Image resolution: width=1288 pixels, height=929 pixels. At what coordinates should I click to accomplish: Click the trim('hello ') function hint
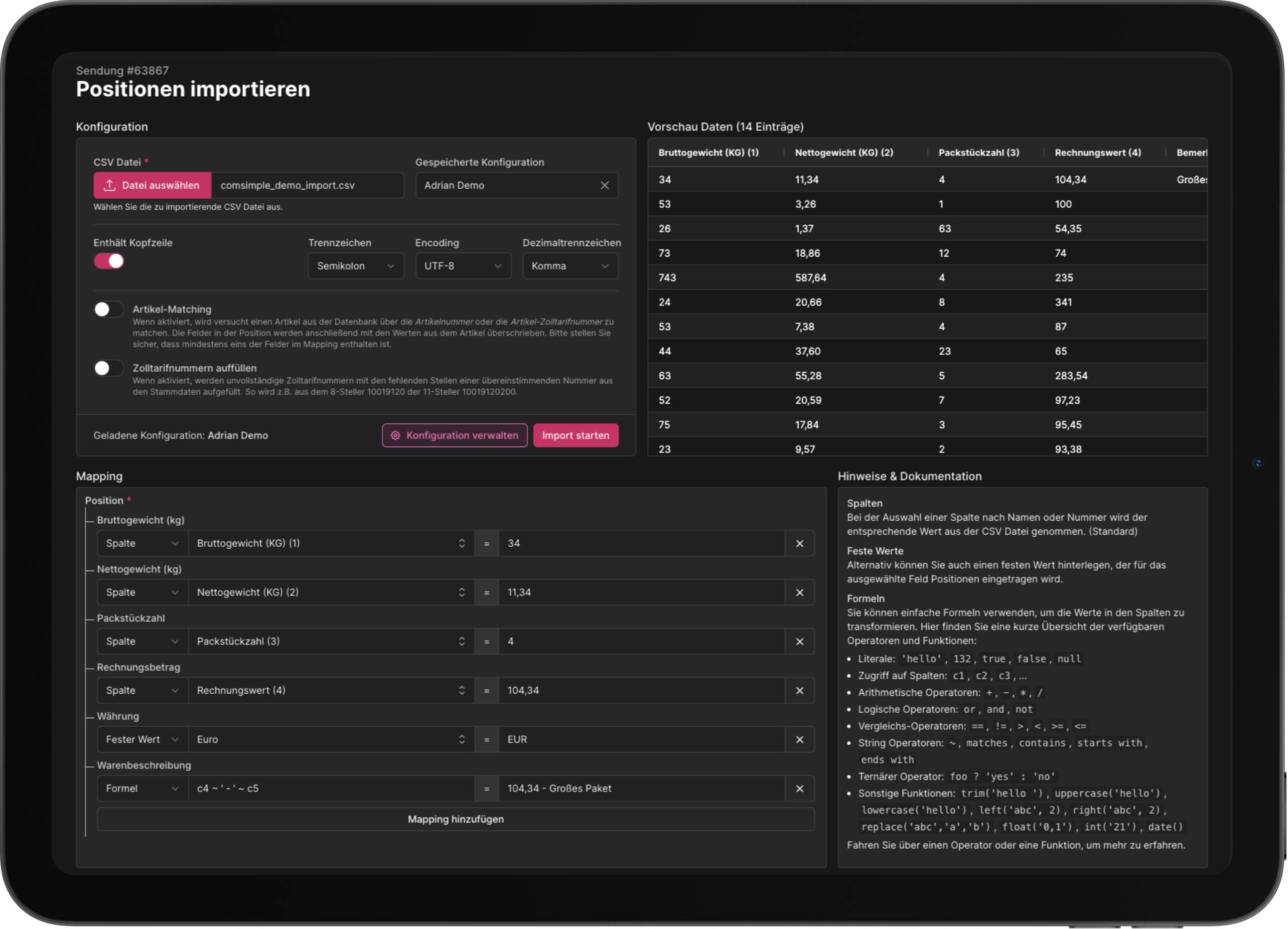1002,794
